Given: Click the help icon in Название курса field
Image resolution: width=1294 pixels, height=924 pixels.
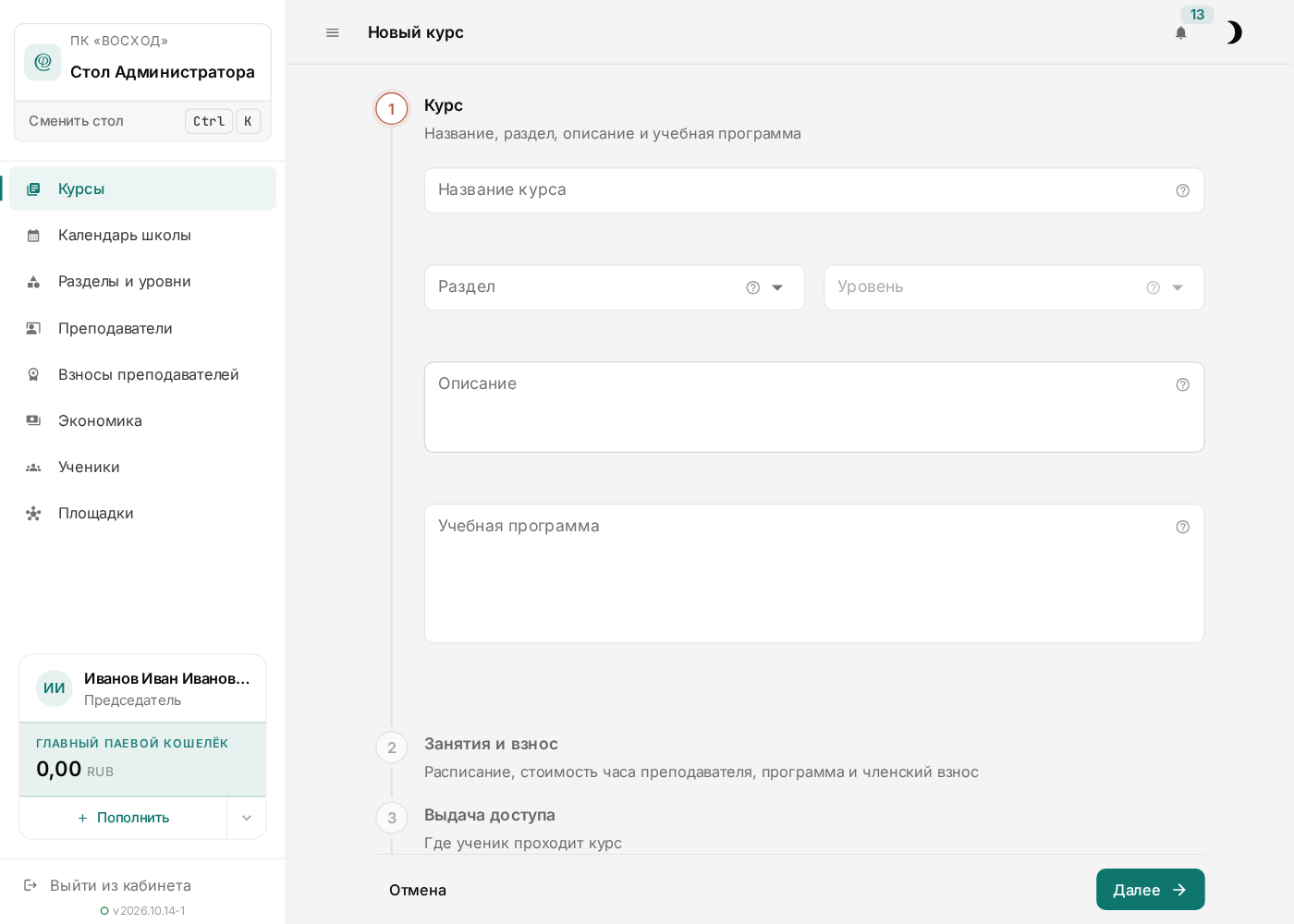Looking at the screenshot, I should (x=1182, y=190).
